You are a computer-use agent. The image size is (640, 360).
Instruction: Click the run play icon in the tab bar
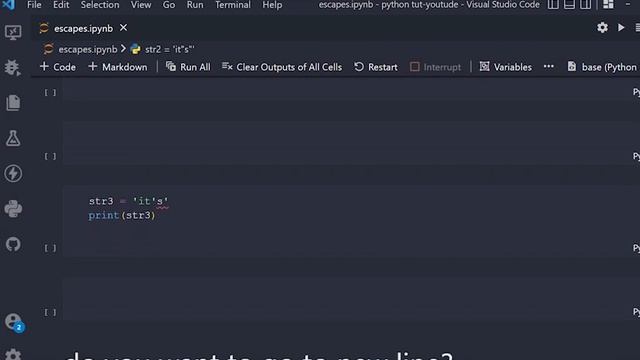point(621,28)
